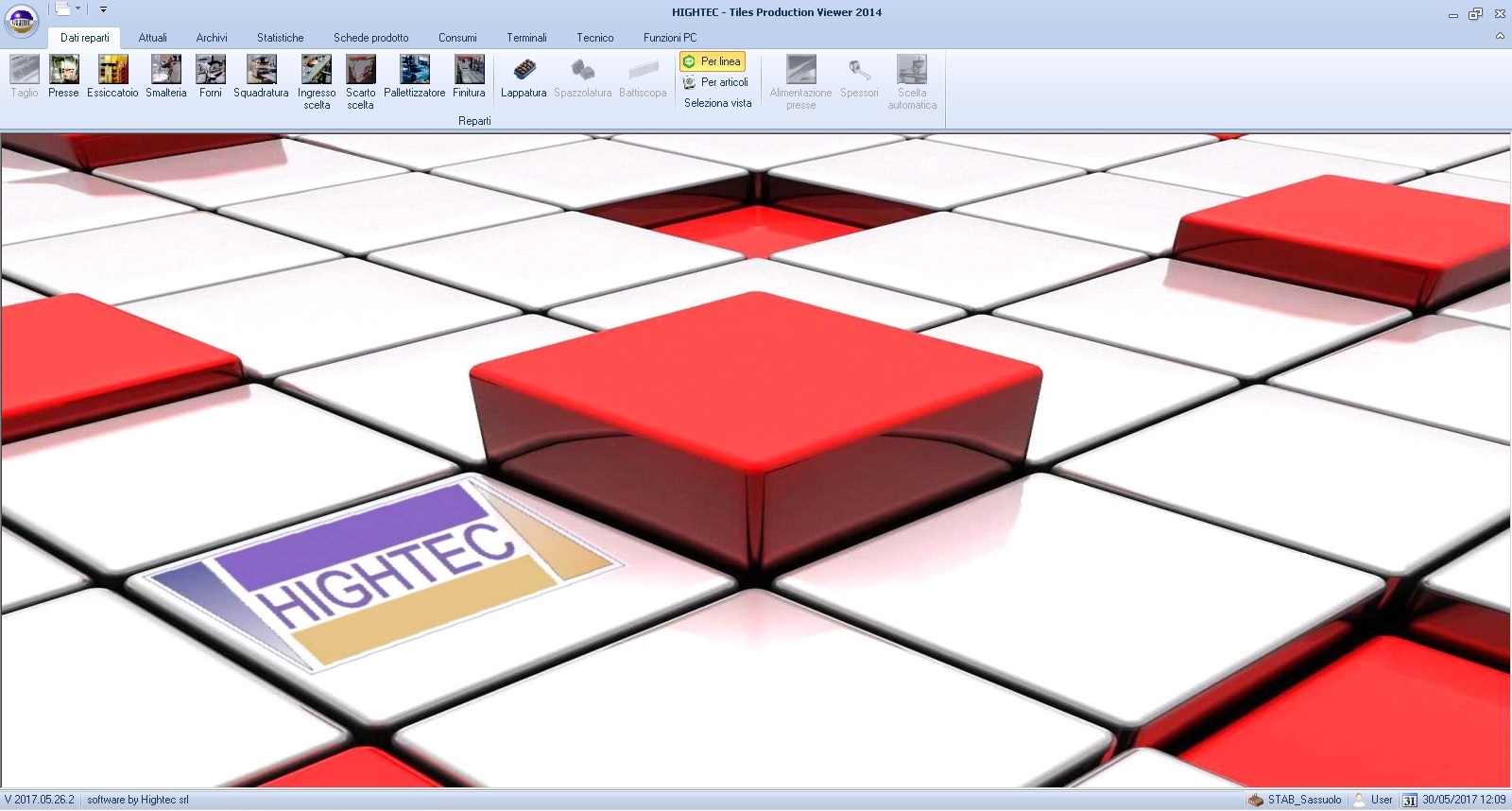Open the Scelta automatica function
The width and height of the screenshot is (1512, 811).
coord(912,82)
